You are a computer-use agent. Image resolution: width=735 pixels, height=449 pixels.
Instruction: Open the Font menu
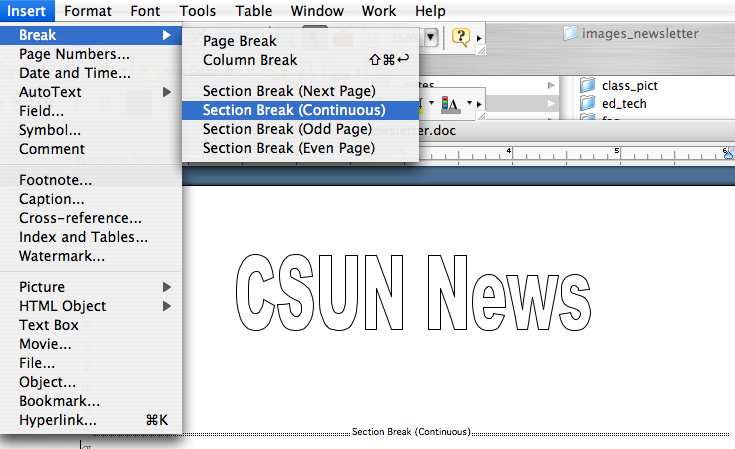tap(145, 11)
